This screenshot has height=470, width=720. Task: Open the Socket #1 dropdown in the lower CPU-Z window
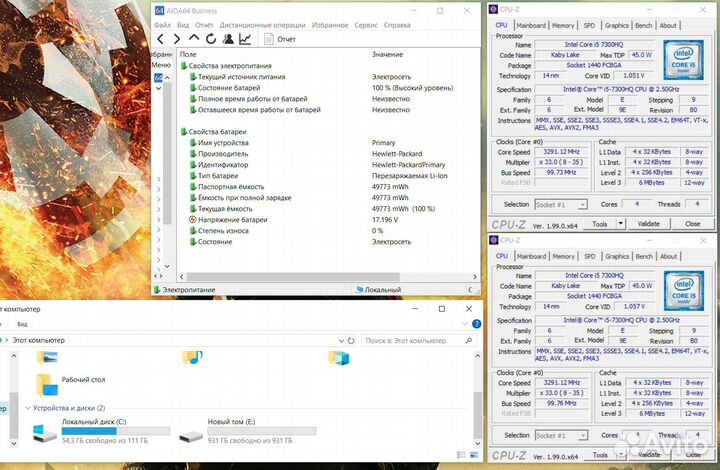562,436
